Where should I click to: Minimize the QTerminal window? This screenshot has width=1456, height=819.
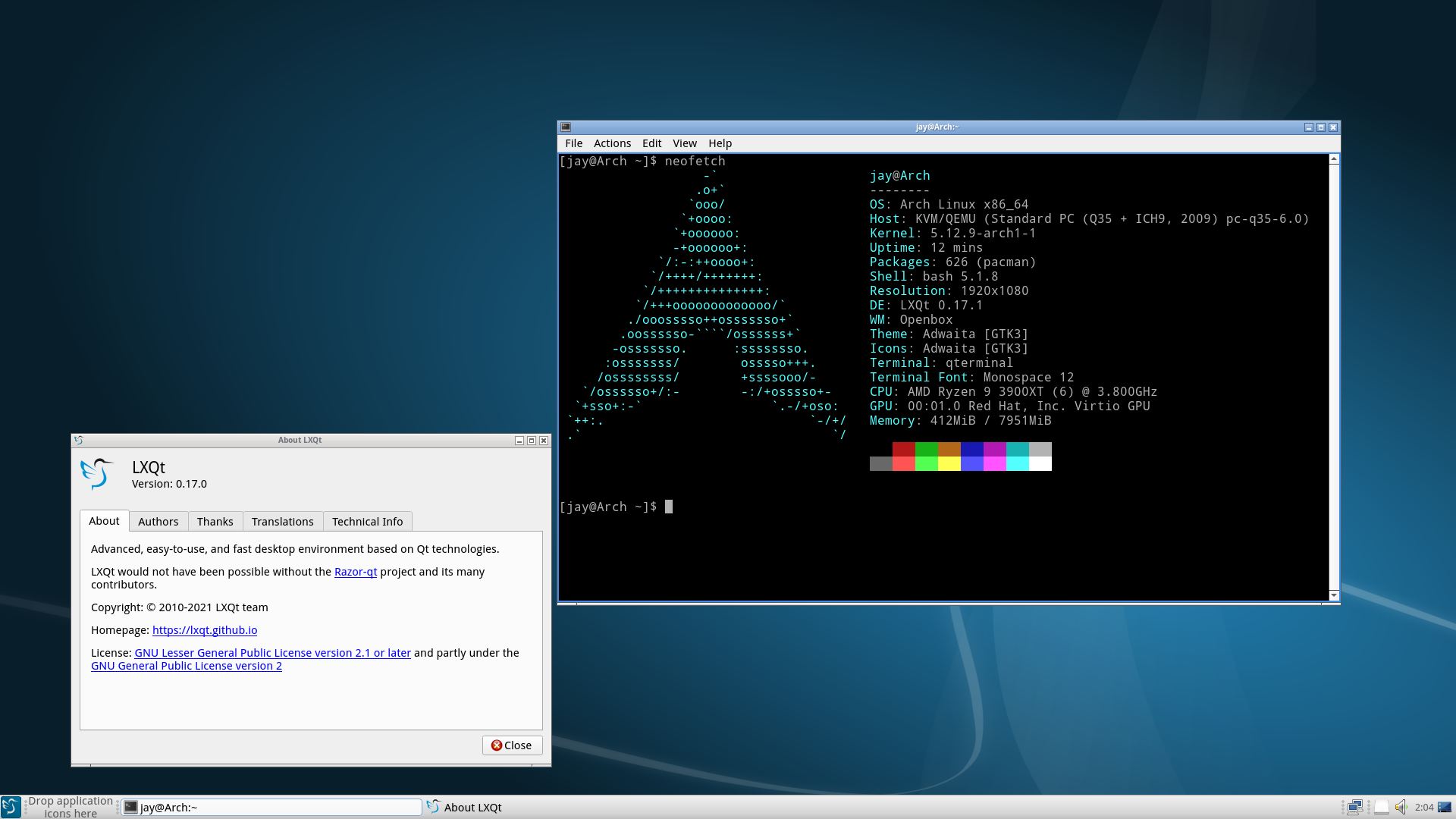click(x=1309, y=127)
